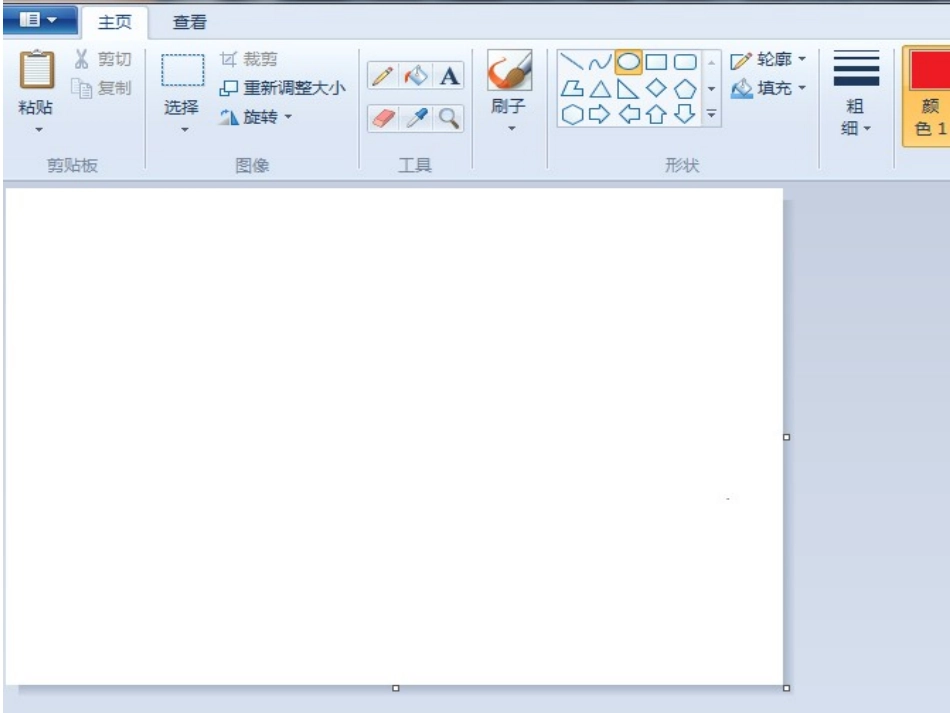The width and height of the screenshot is (950, 713).
Task: Select the Pencil tool
Action: pyautogui.click(x=382, y=76)
